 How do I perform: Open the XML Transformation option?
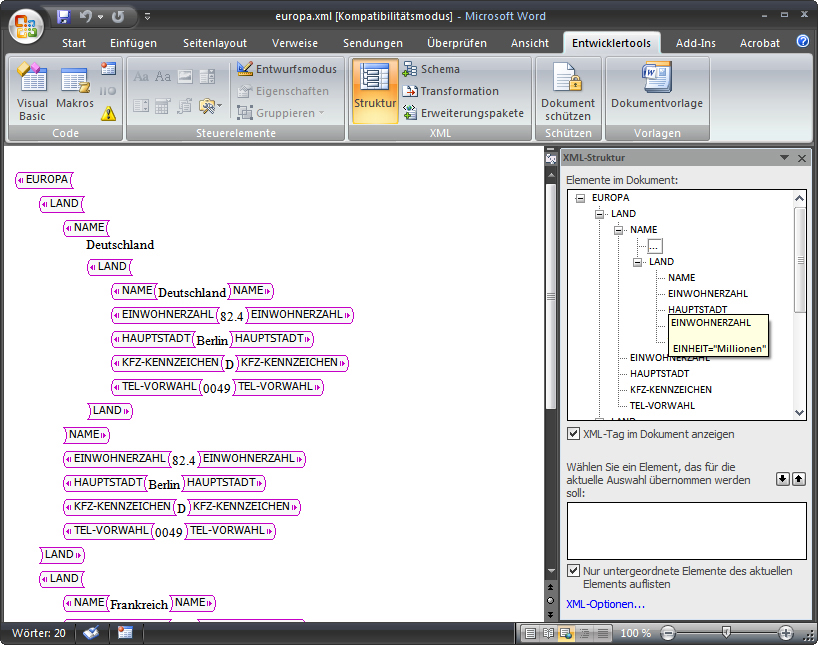coord(451,91)
